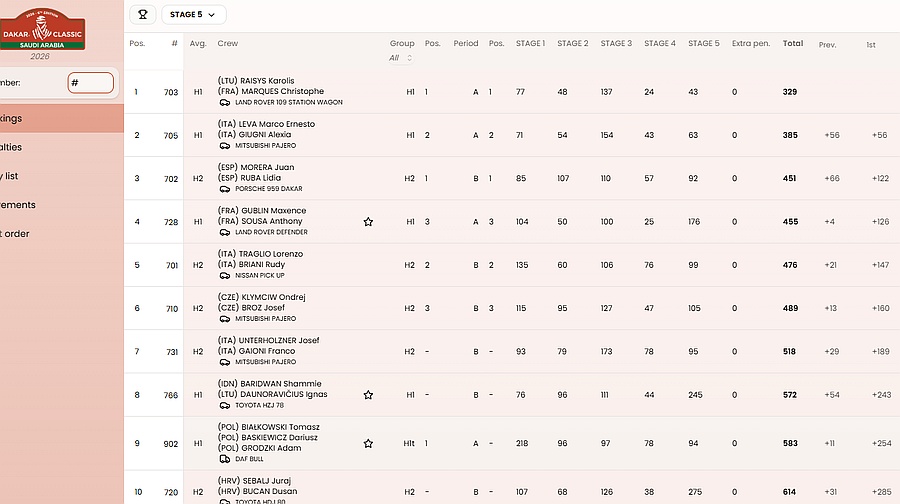
Task: Toggle star for BIALKOWSKI Tomasz crew
Action: click(368, 443)
